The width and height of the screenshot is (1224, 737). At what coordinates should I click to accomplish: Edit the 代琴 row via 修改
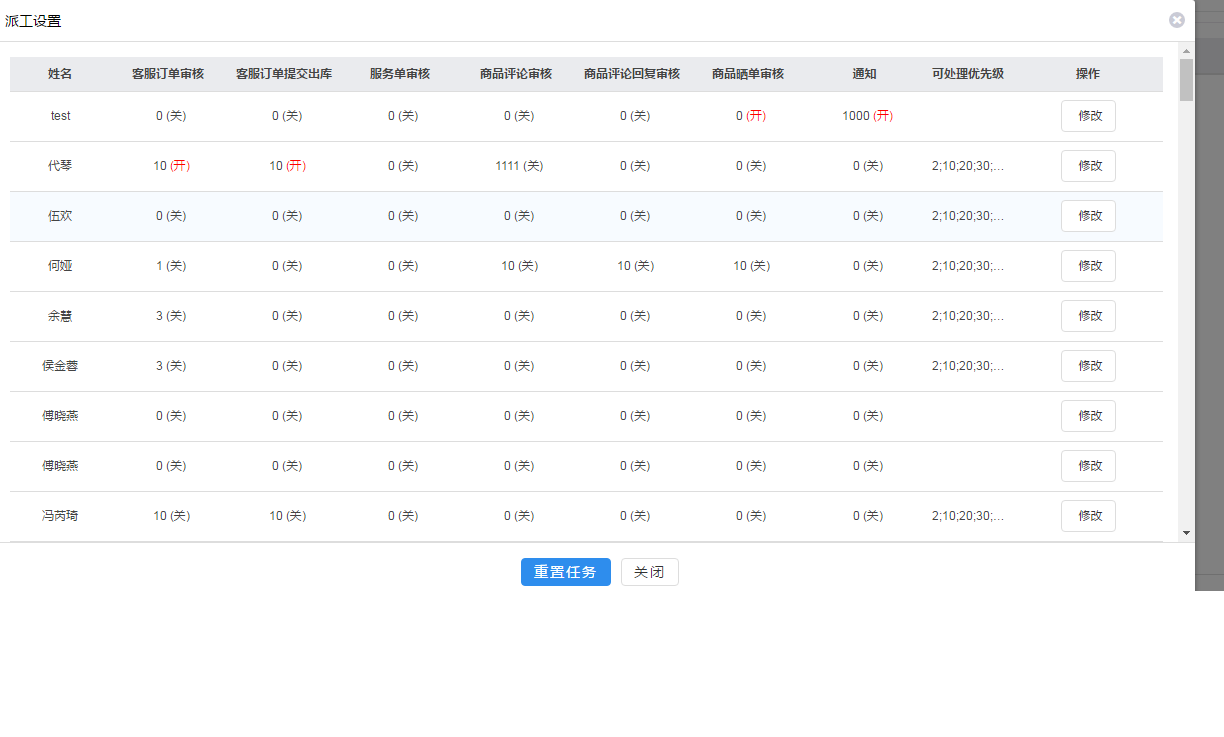pos(1088,166)
